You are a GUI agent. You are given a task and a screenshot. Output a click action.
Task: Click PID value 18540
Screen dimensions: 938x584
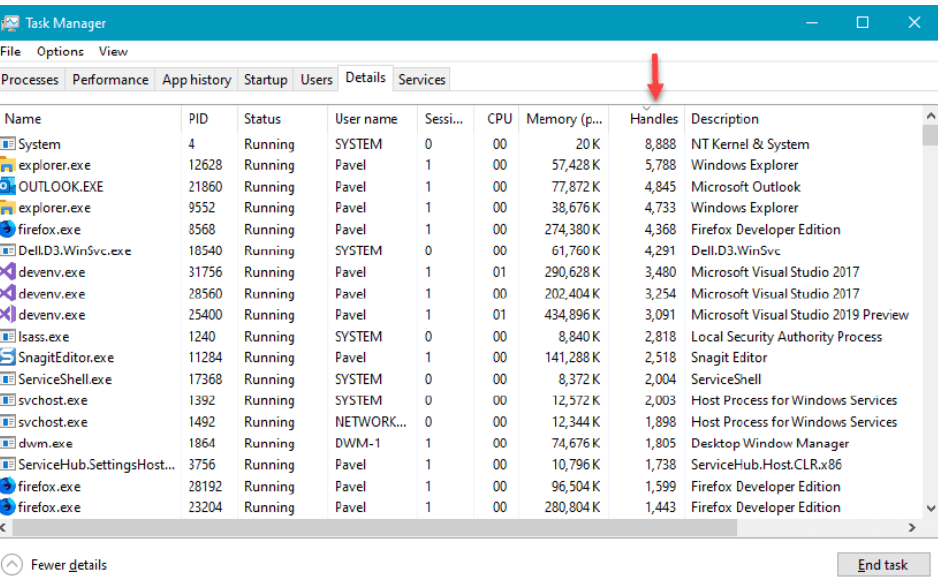coord(205,251)
